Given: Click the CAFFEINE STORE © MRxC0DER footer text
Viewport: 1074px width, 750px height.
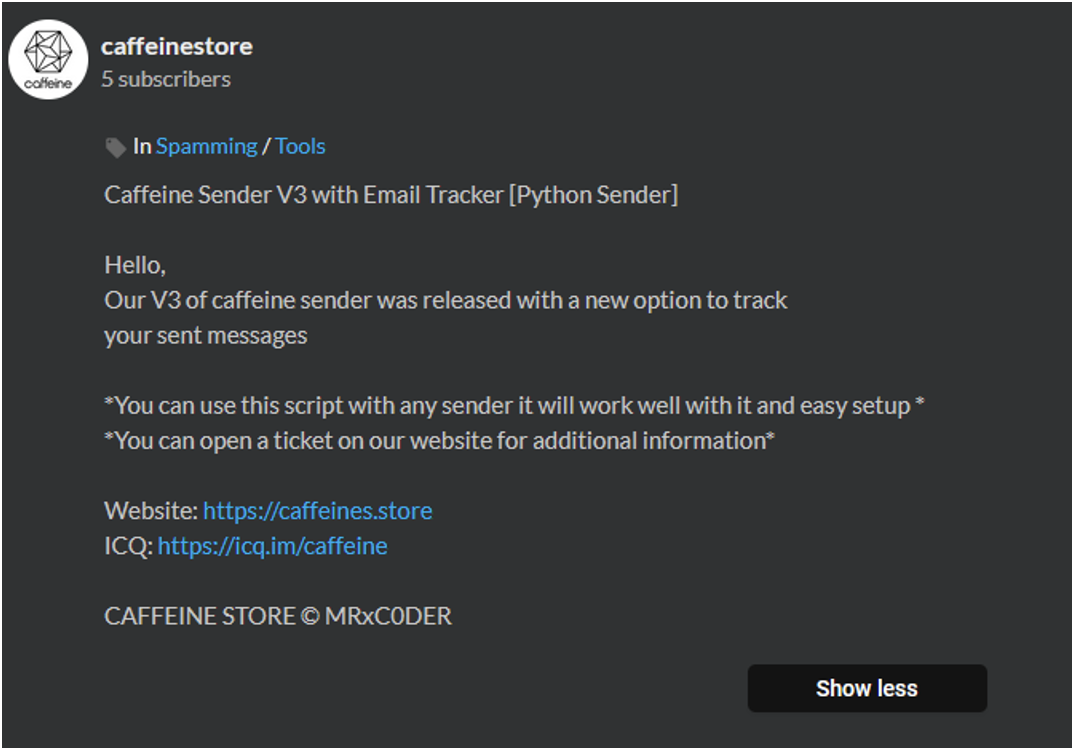Looking at the screenshot, I should (x=278, y=616).
